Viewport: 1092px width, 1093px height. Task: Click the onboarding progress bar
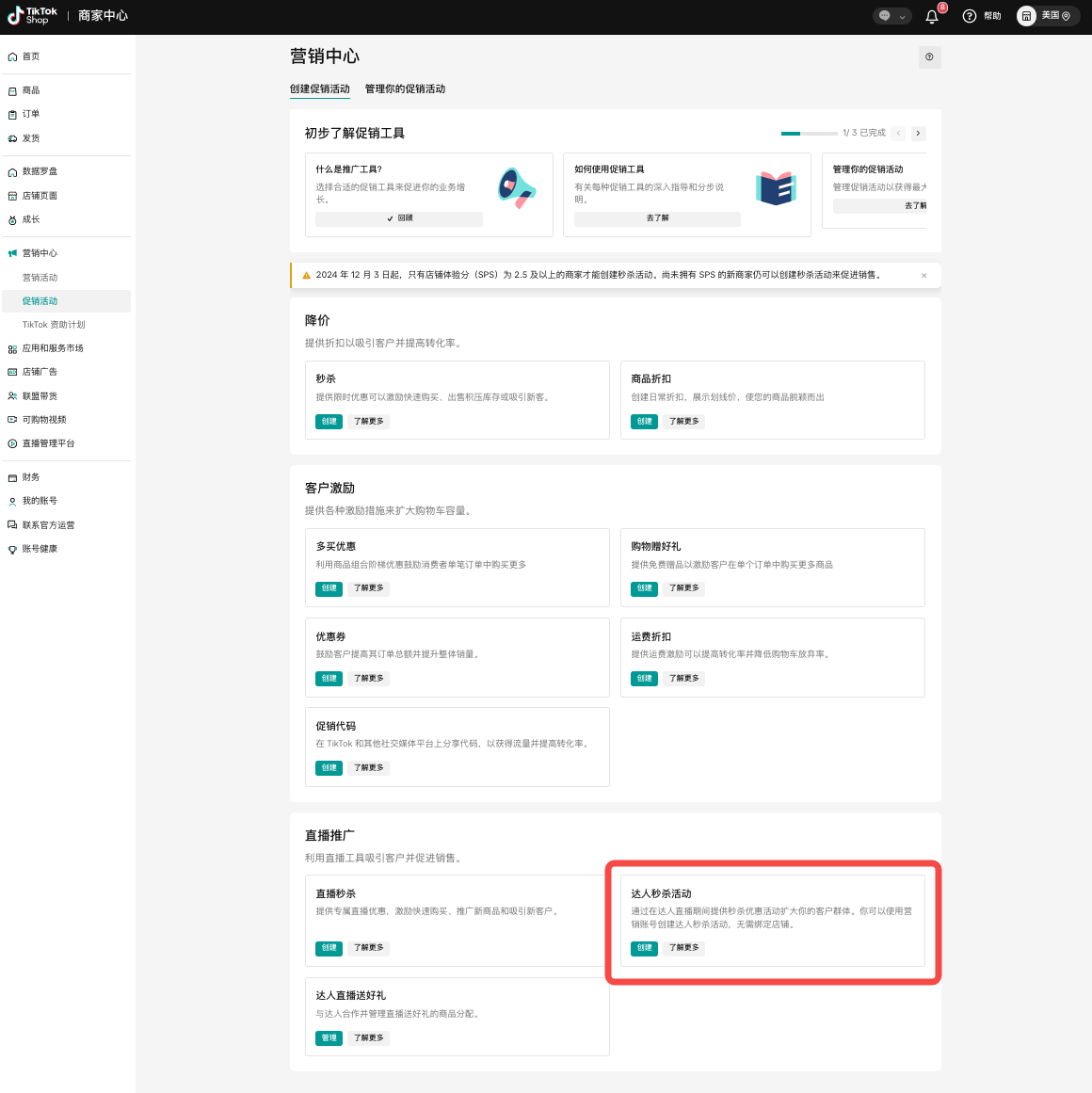[x=809, y=134]
